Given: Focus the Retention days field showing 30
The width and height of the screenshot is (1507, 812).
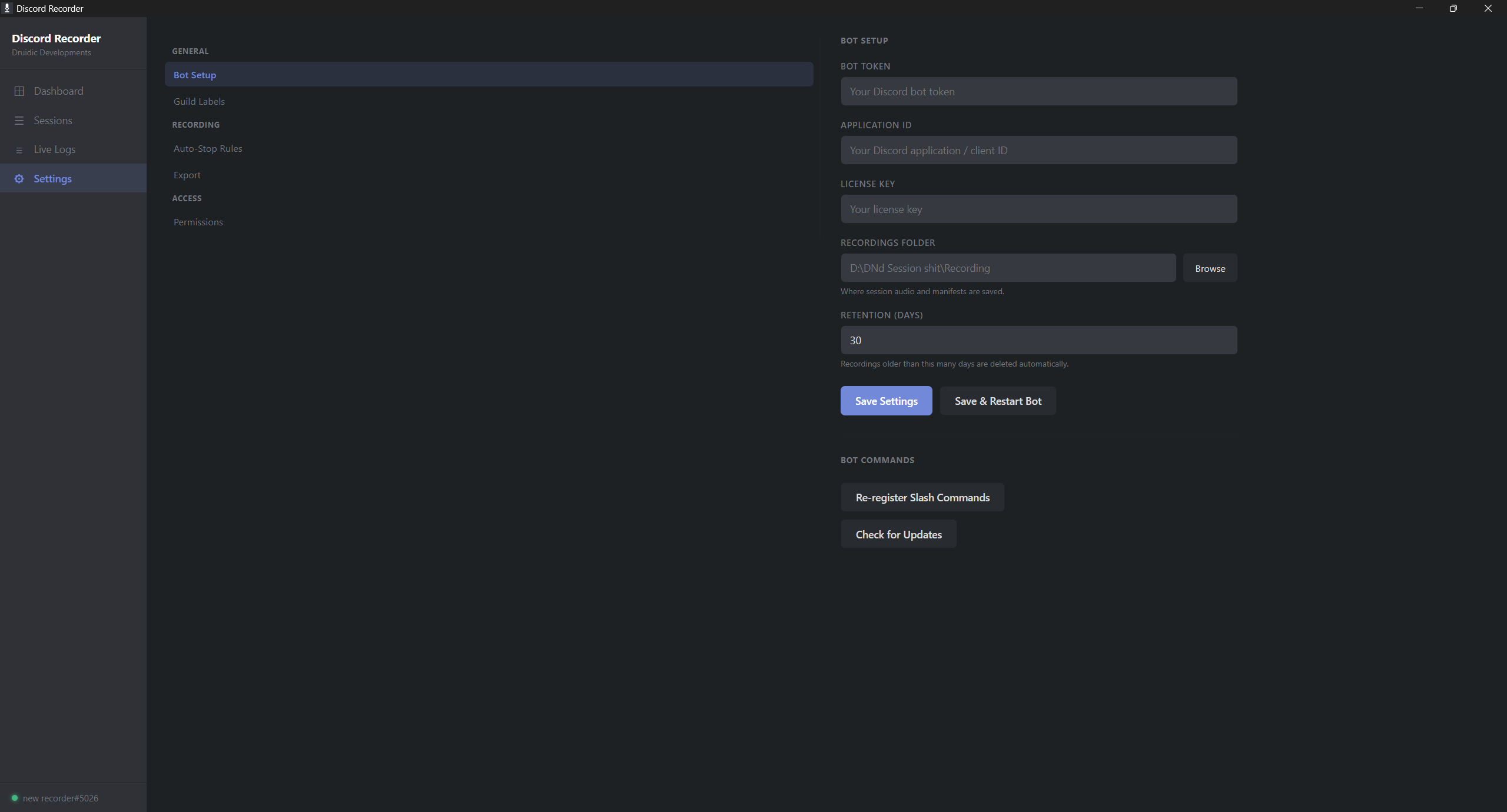Looking at the screenshot, I should [1038, 340].
